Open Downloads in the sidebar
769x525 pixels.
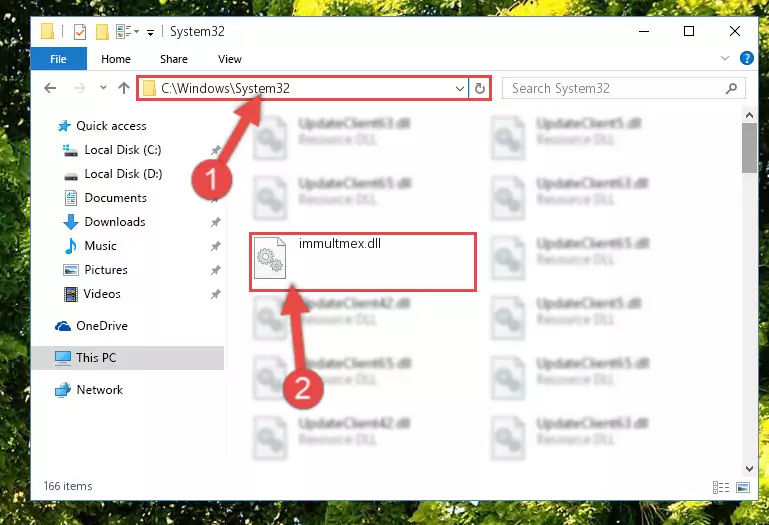tap(115, 222)
